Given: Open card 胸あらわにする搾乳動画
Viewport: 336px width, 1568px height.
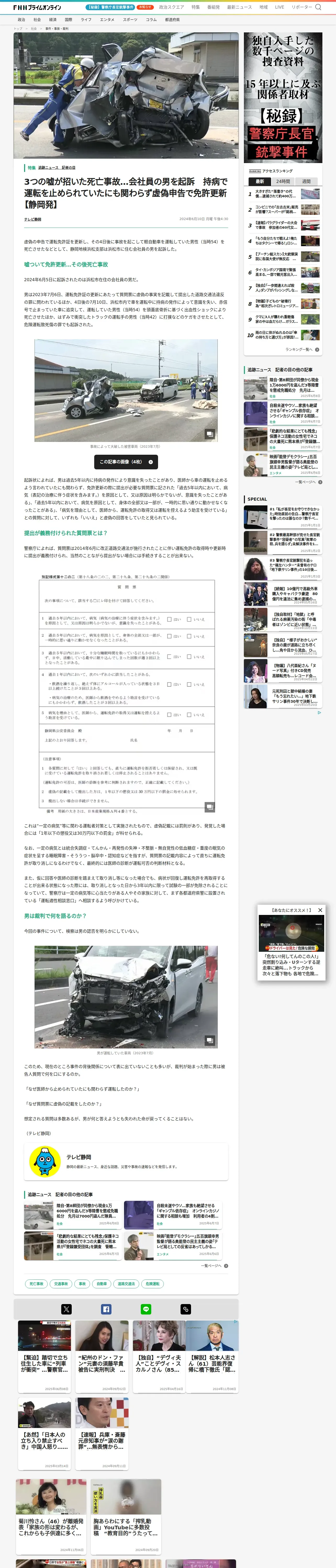Looking at the screenshot, I should [x=126, y=1517].
